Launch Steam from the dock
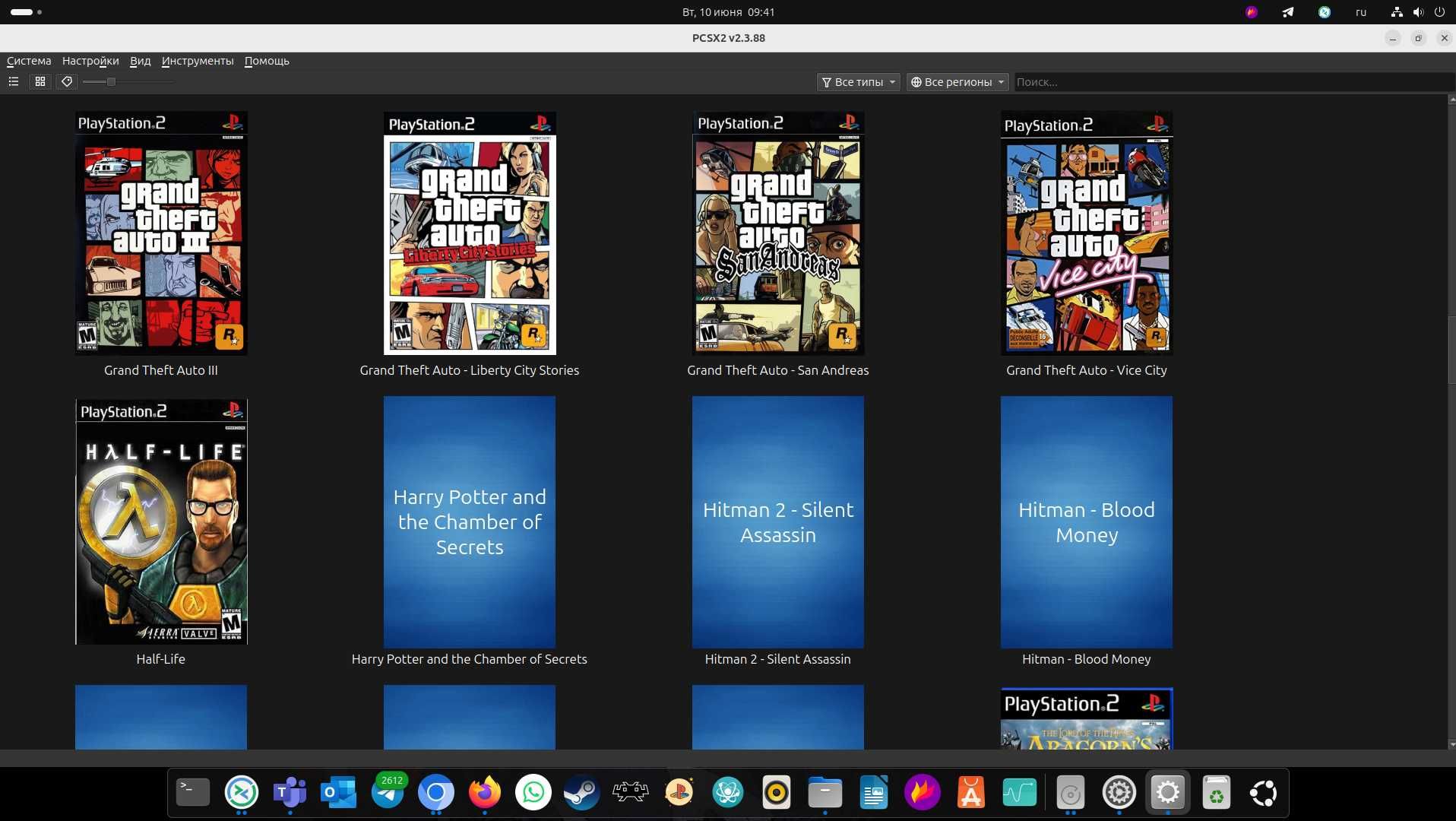 click(x=582, y=793)
